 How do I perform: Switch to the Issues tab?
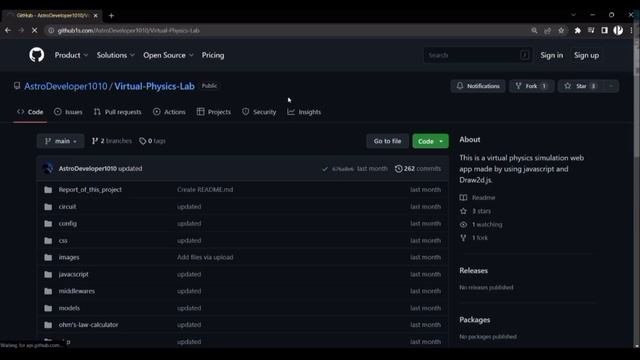click(x=68, y=112)
